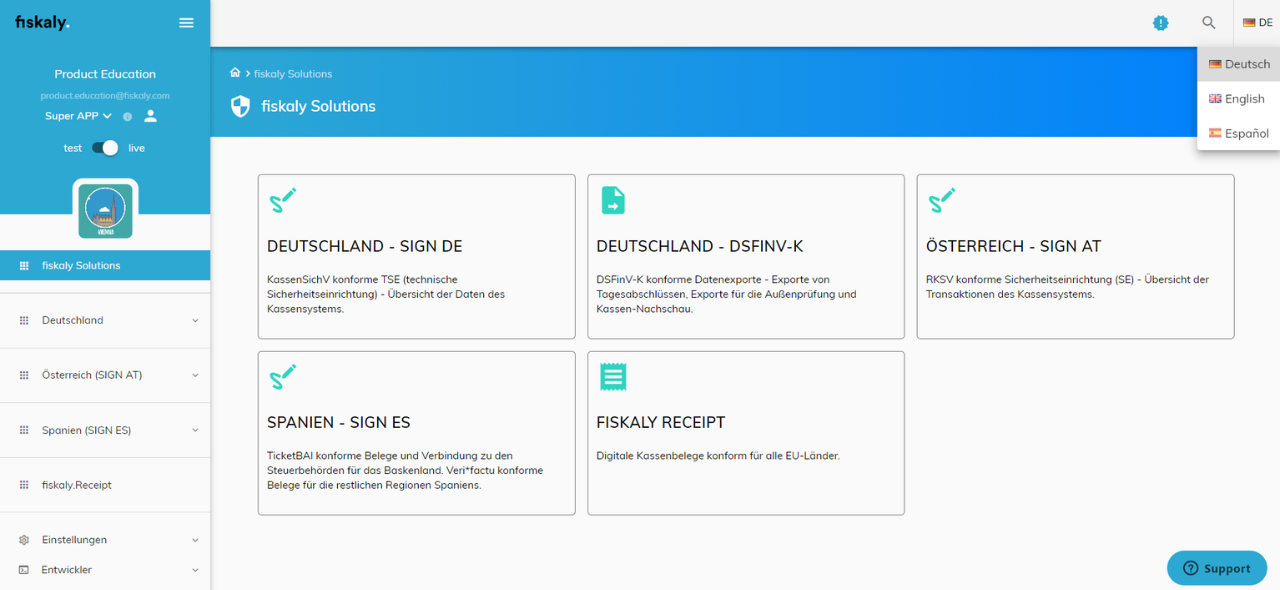
Task: Click 'TicketBAI konforme Belege' description text
Action: click(405, 470)
